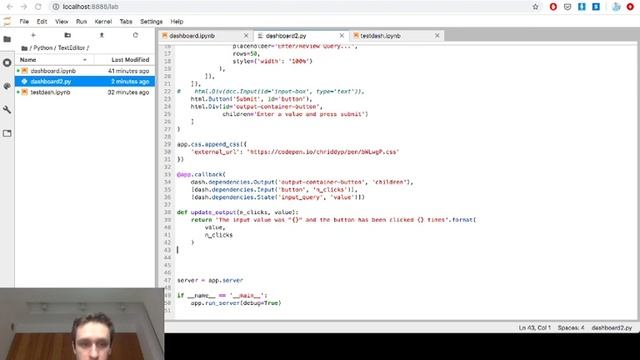Viewport: 640px width, 360px height.
Task: Click the folder icon in breadcrumb path
Action: tap(24, 48)
